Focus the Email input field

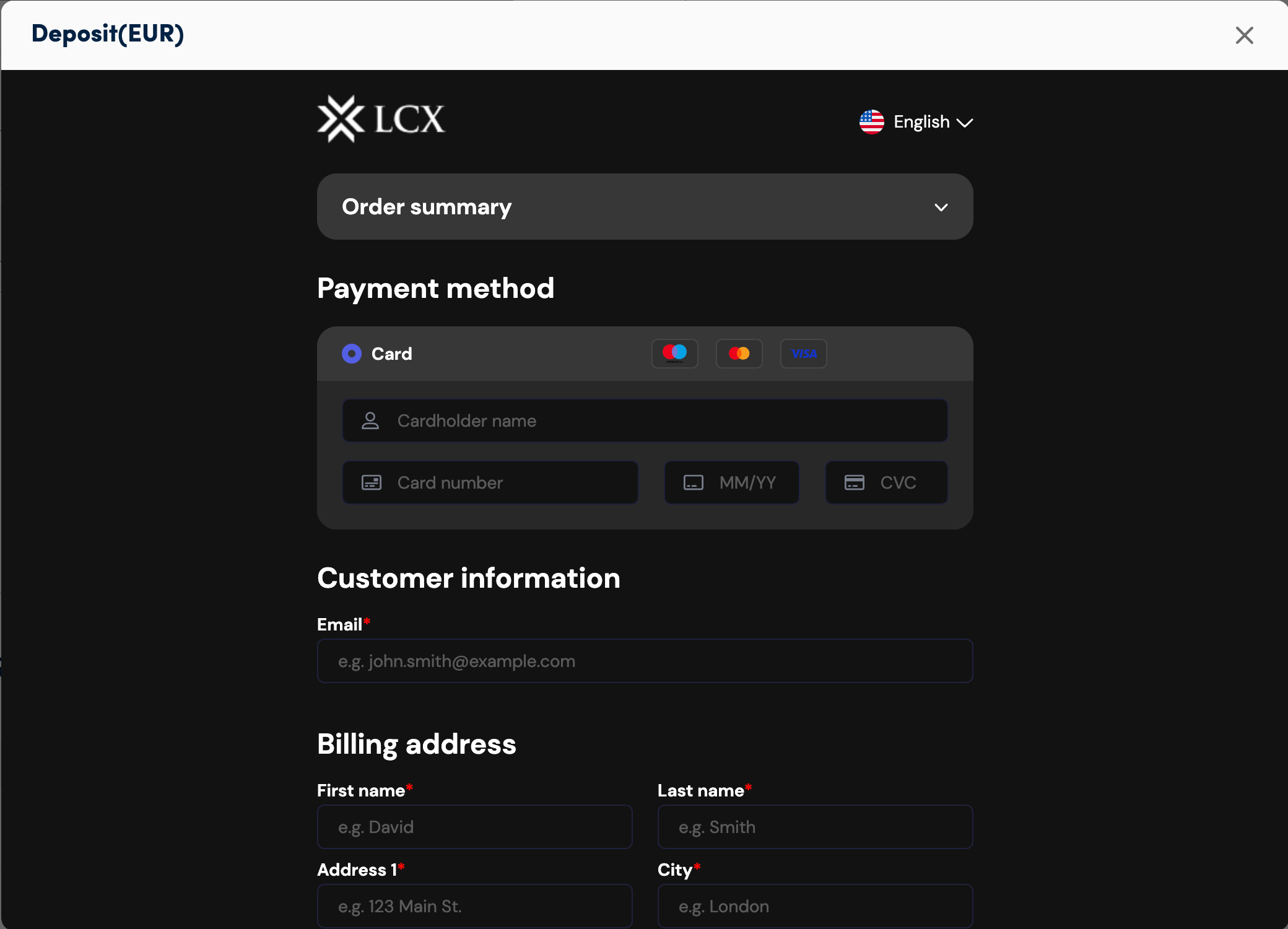tap(645, 661)
